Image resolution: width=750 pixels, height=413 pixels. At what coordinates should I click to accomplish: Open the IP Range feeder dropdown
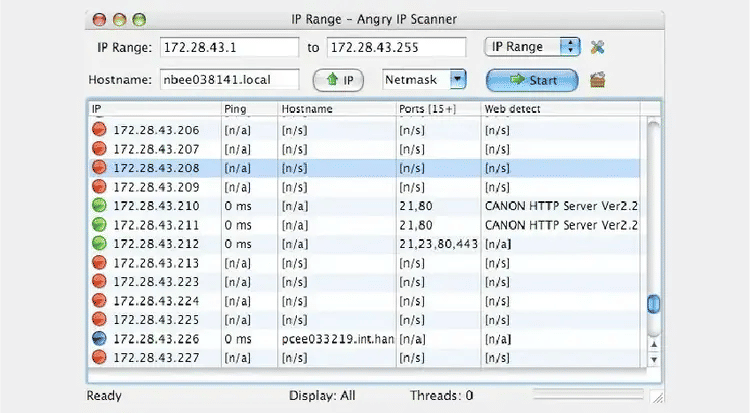click(x=531, y=47)
